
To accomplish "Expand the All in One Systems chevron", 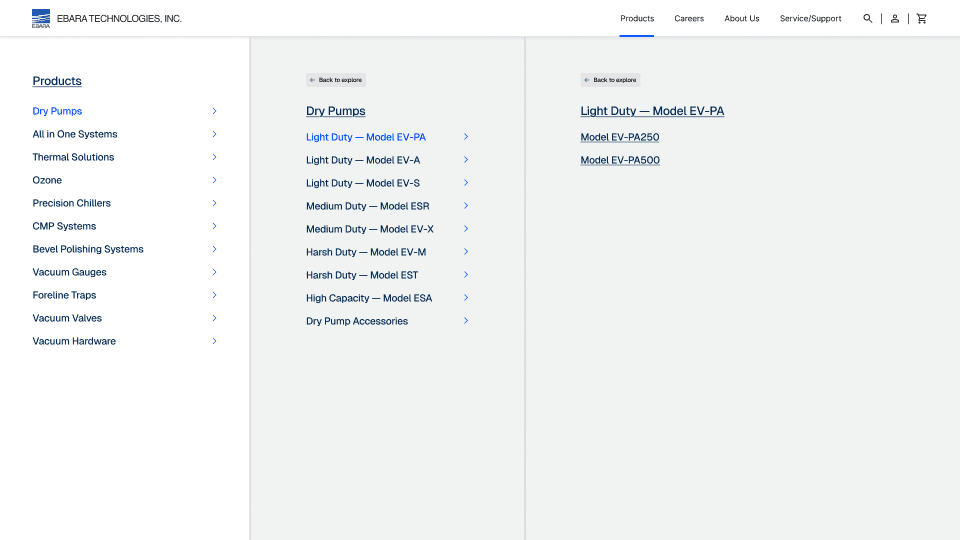I will [x=214, y=134].
